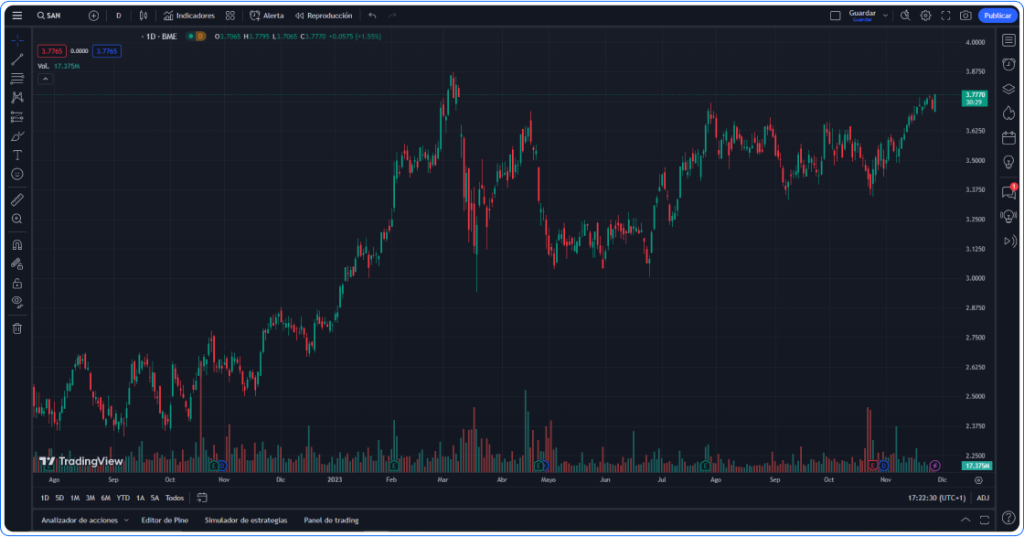Screen dimensions: 1024x537
Task: Select the 1A time range
Action: click(x=140, y=497)
